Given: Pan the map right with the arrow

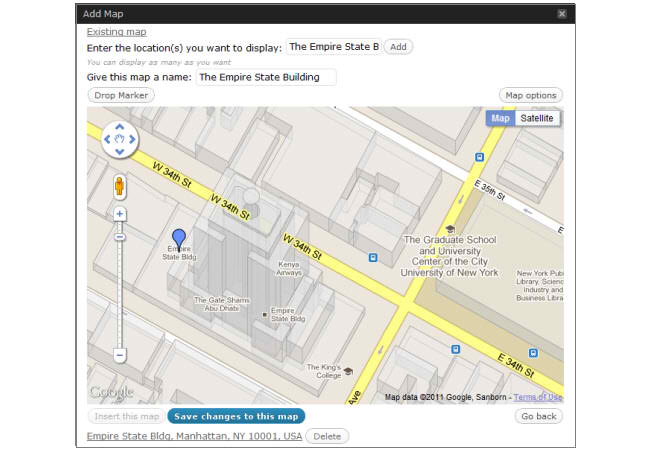Looking at the screenshot, I should (132, 139).
